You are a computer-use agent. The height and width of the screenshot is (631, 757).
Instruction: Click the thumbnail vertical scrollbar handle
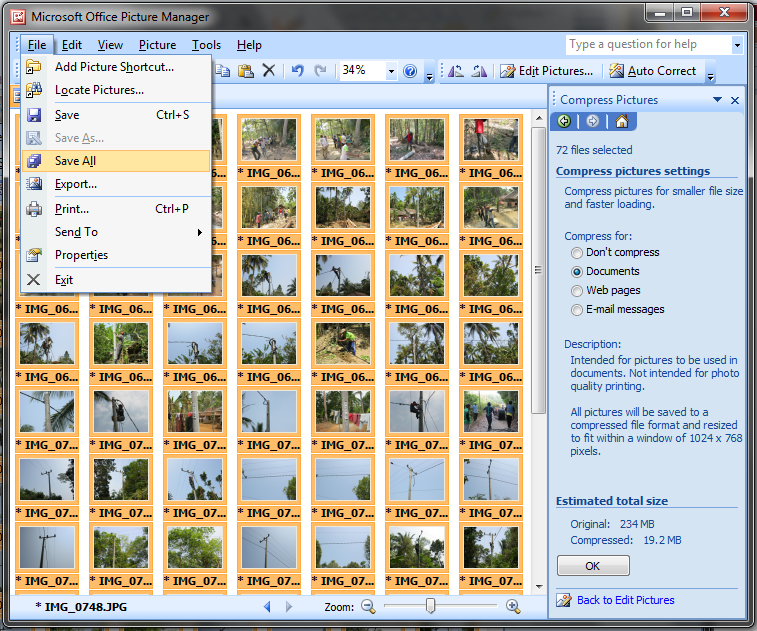click(x=538, y=270)
